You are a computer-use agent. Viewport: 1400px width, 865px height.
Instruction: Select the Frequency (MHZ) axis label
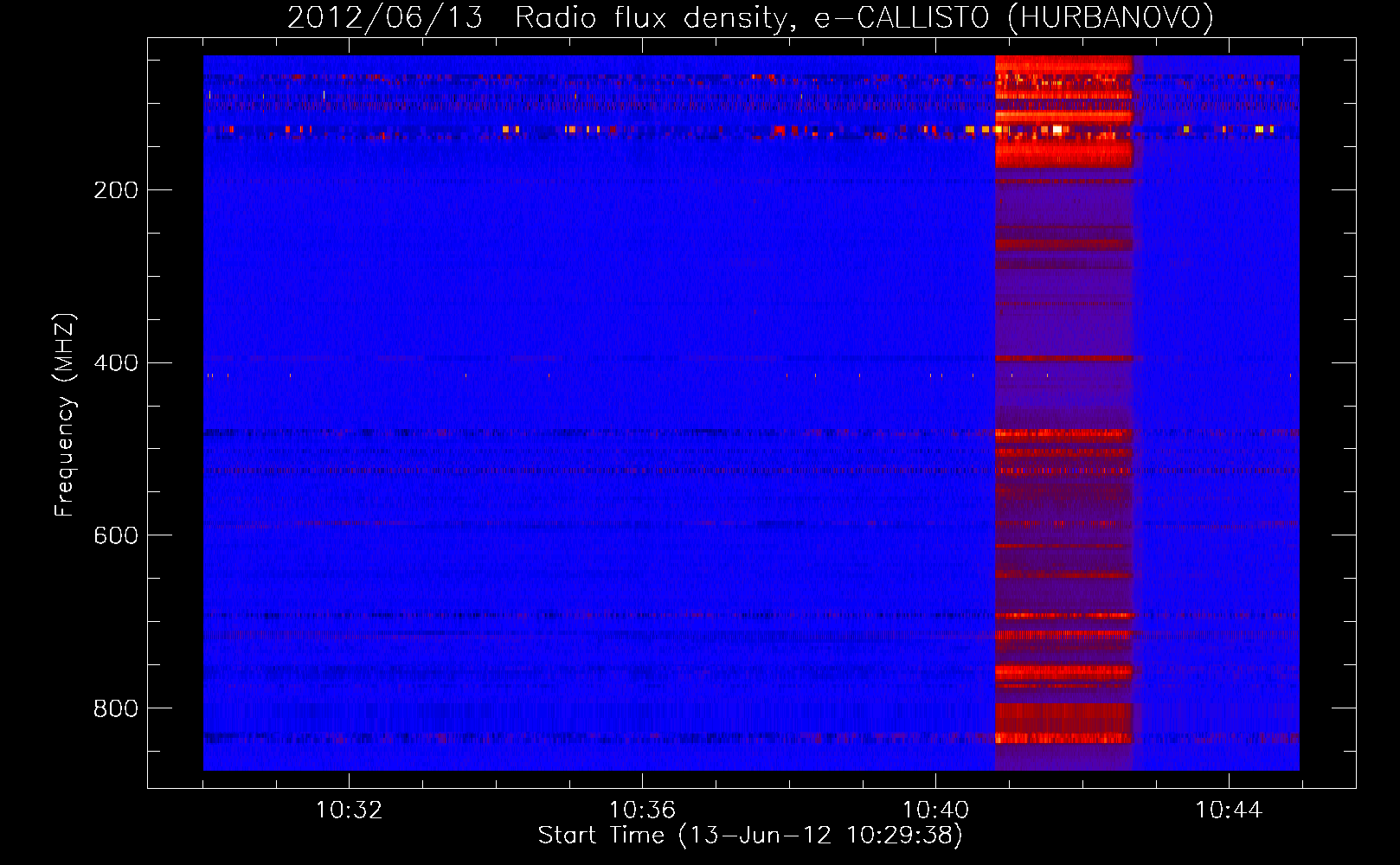tap(65, 415)
